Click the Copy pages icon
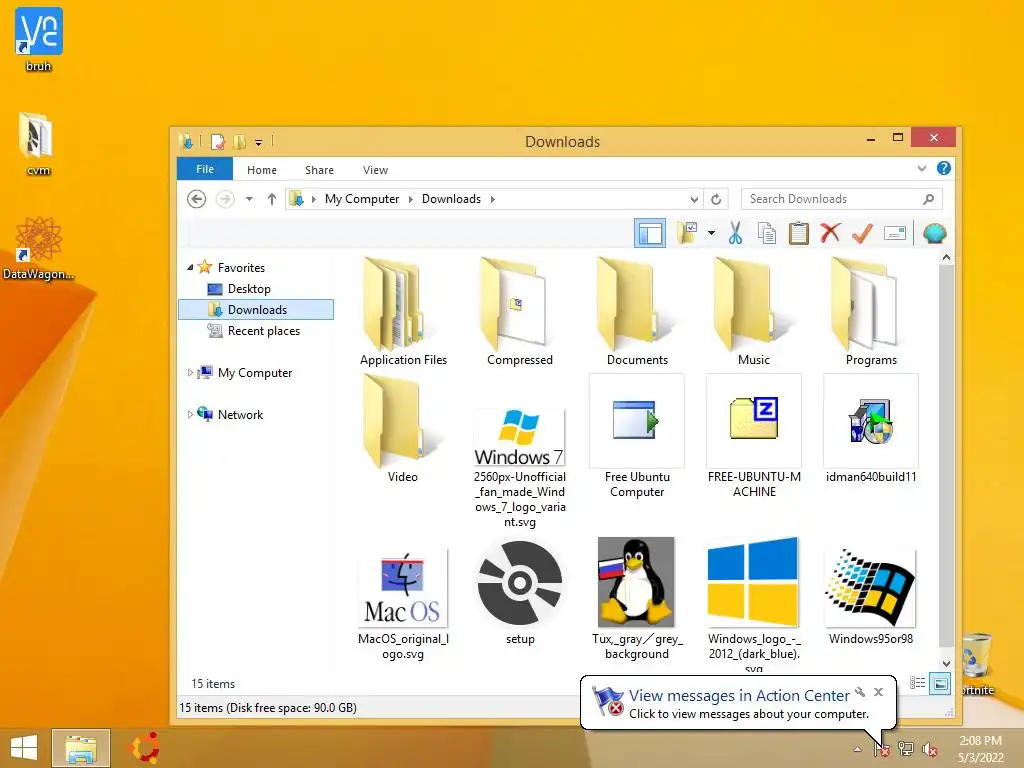Image resolution: width=1024 pixels, height=768 pixels. coord(767,233)
